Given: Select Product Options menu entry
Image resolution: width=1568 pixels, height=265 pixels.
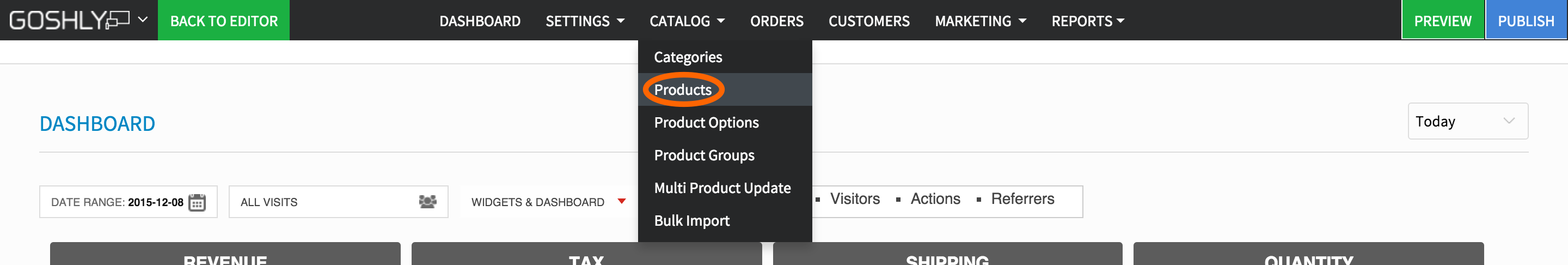Looking at the screenshot, I should pos(706,123).
